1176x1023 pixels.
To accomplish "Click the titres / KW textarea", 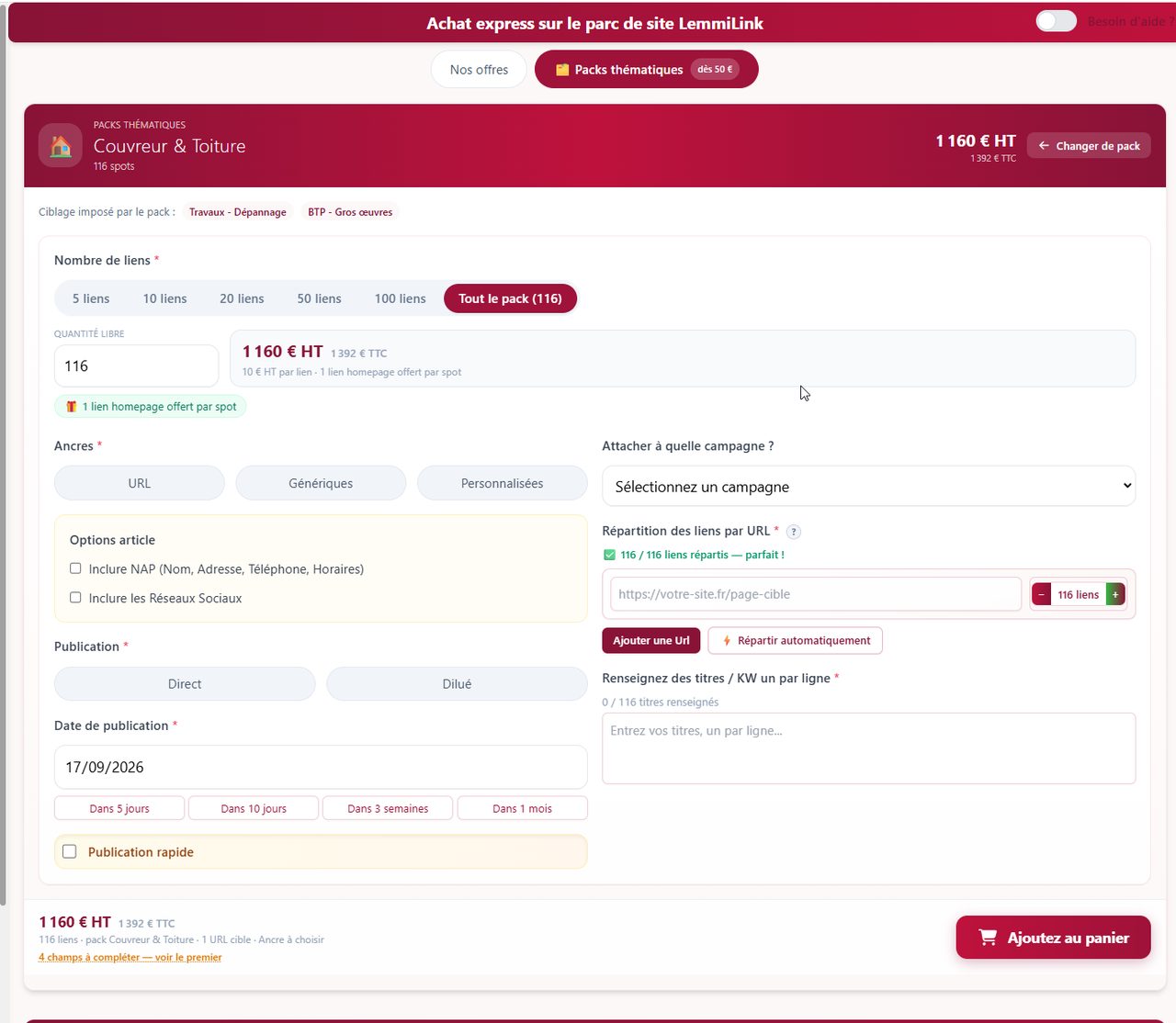I will (x=868, y=748).
